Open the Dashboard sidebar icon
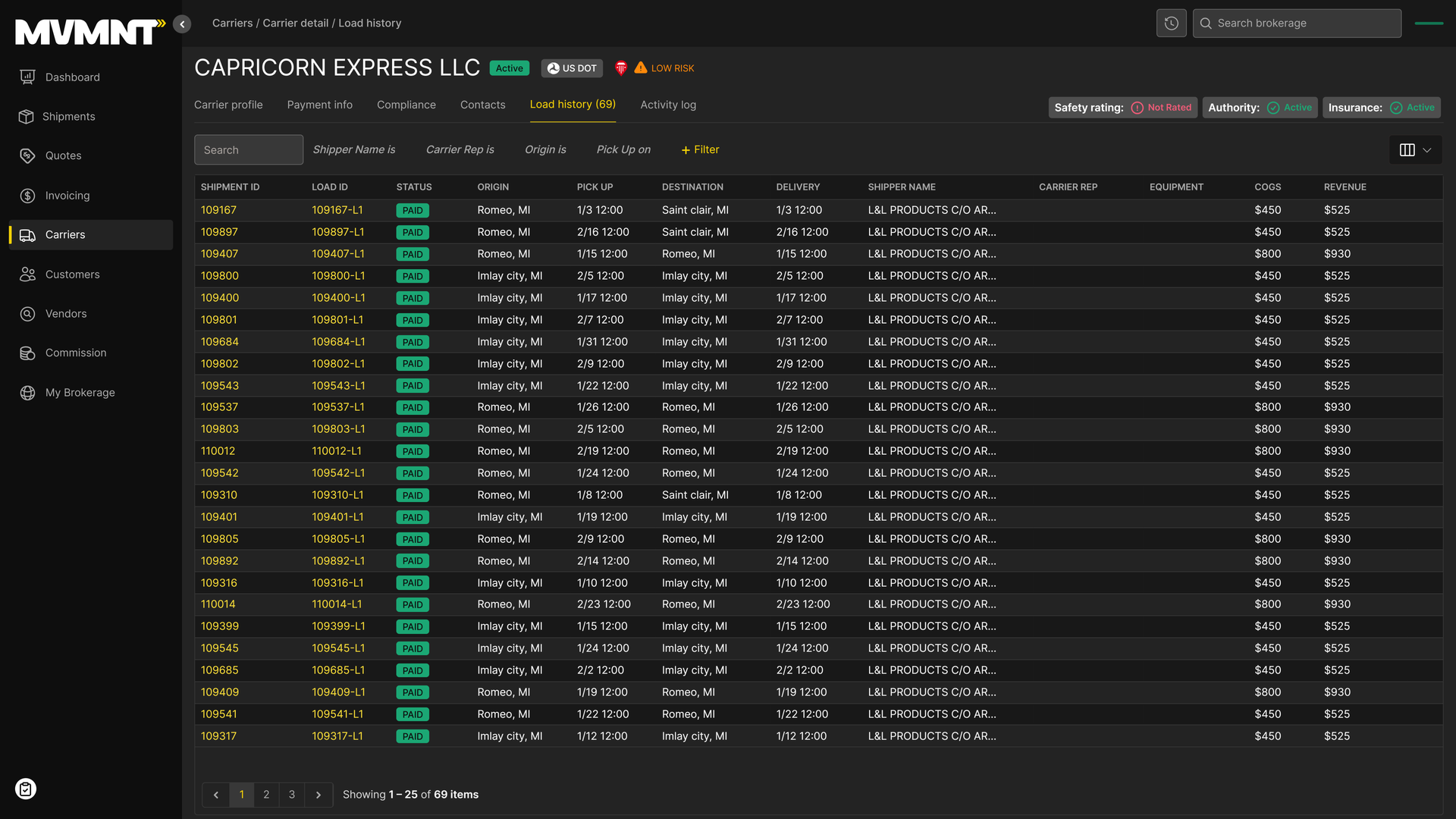The height and width of the screenshot is (819, 1456). click(x=27, y=77)
